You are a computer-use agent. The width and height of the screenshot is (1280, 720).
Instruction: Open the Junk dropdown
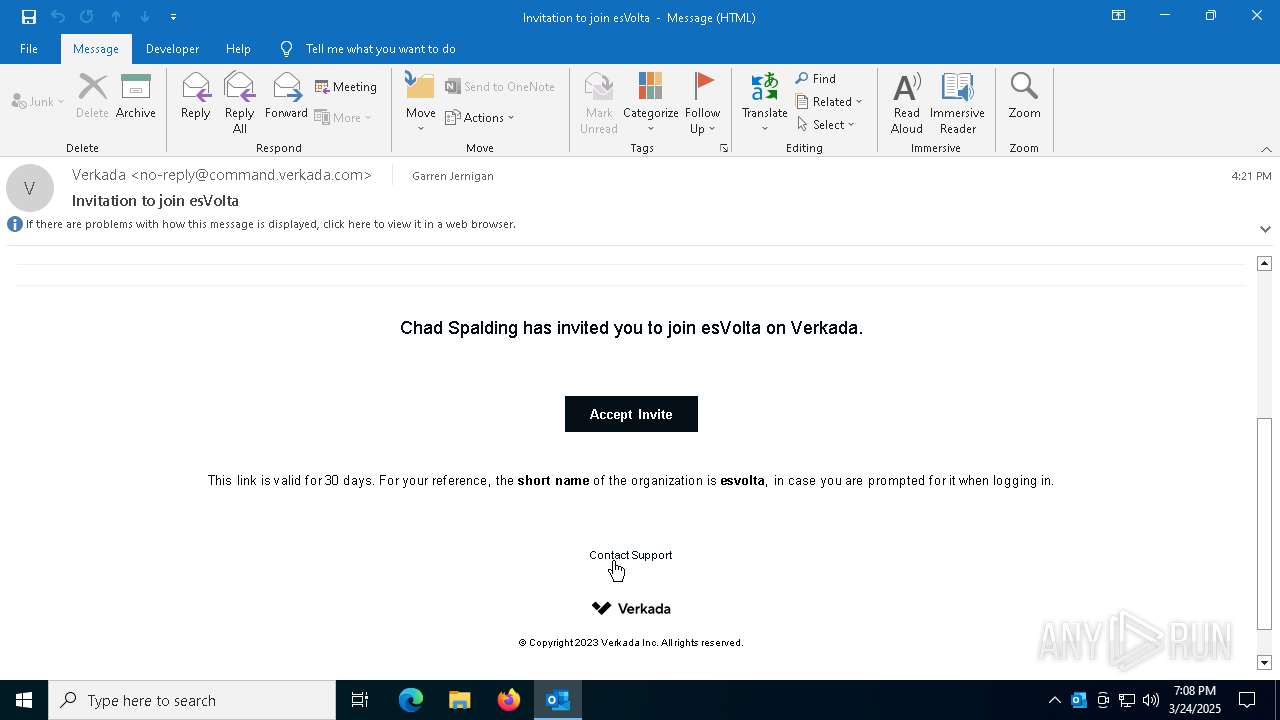38,101
